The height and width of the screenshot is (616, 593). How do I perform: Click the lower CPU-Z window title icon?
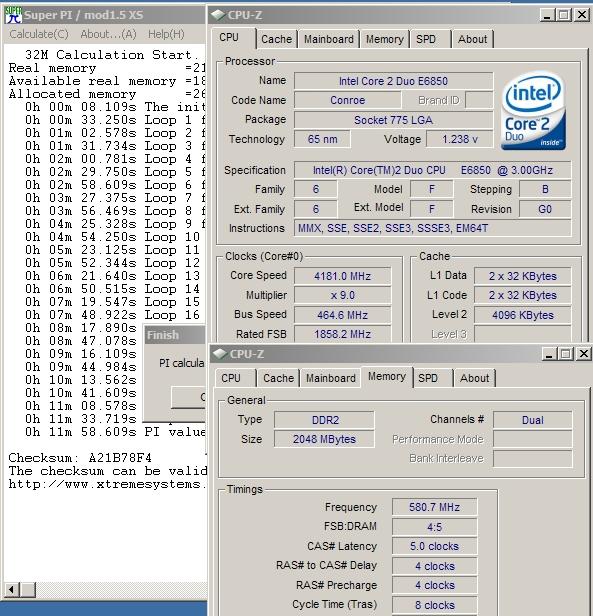pyautogui.click(x=220, y=354)
